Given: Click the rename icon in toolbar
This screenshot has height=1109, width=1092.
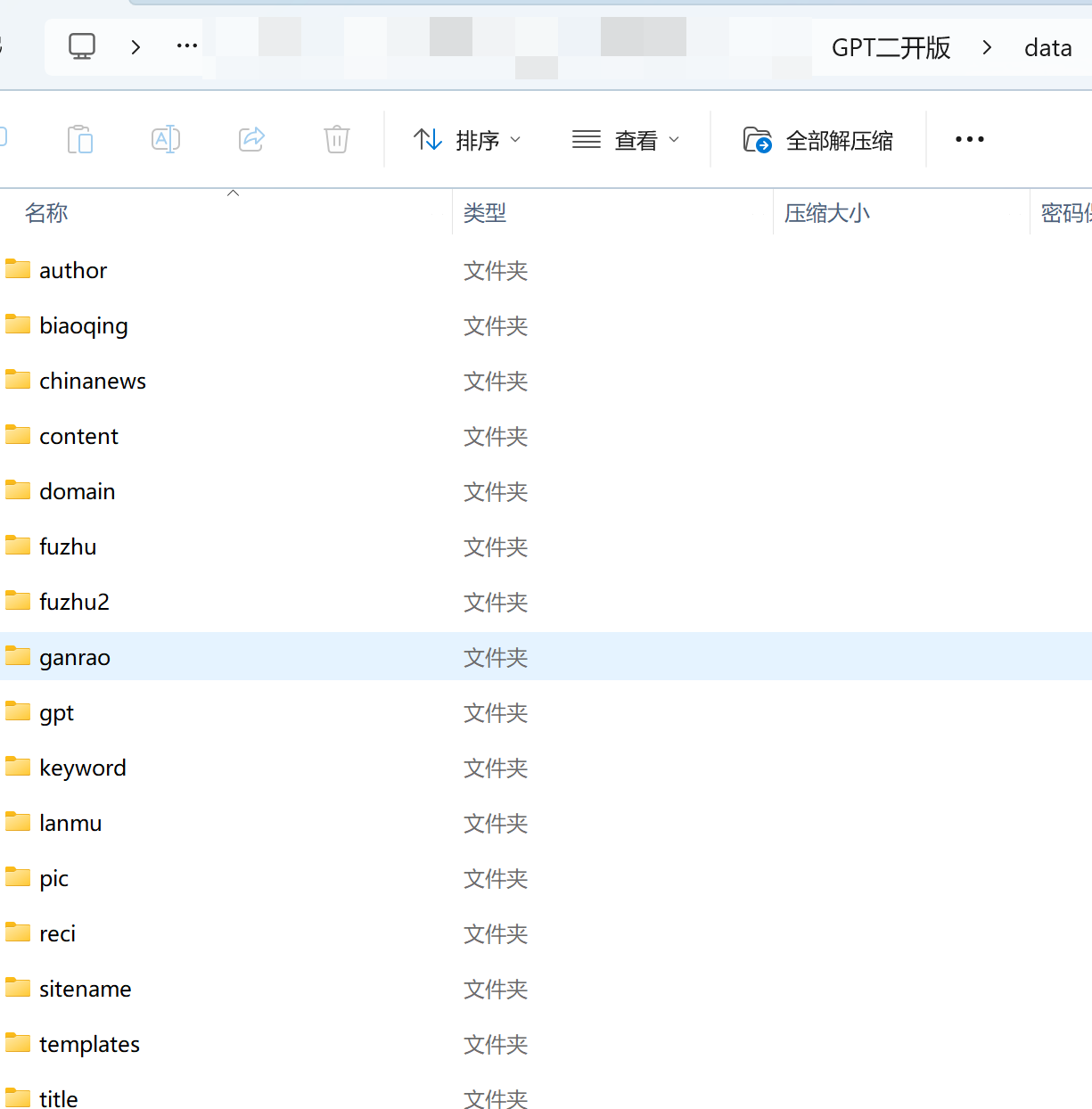Looking at the screenshot, I should 166,140.
